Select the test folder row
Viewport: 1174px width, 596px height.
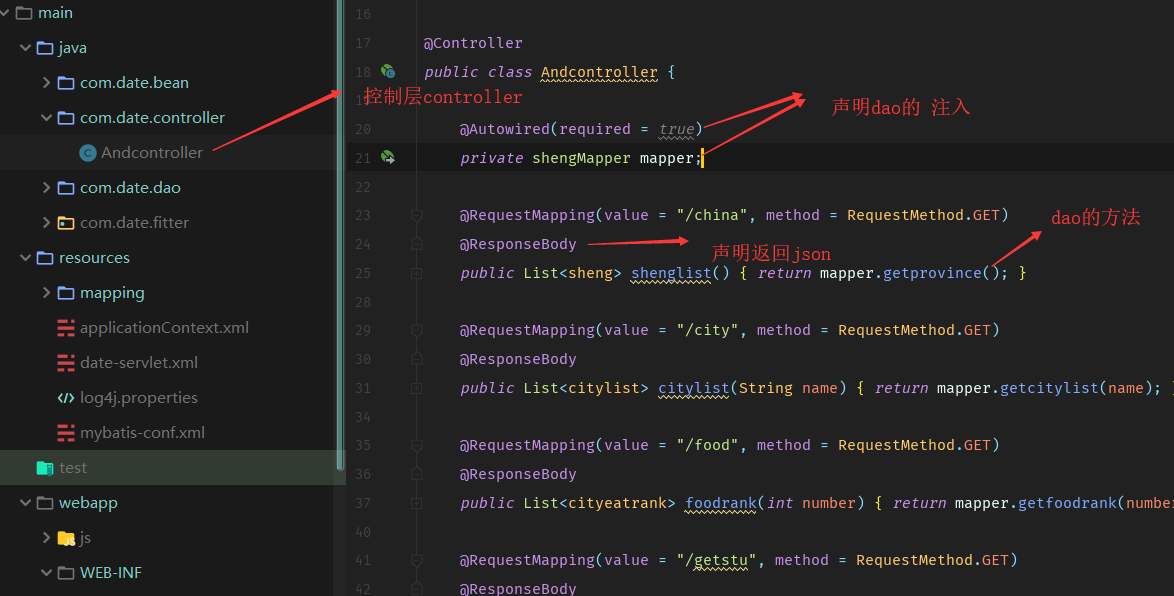click(x=171, y=468)
